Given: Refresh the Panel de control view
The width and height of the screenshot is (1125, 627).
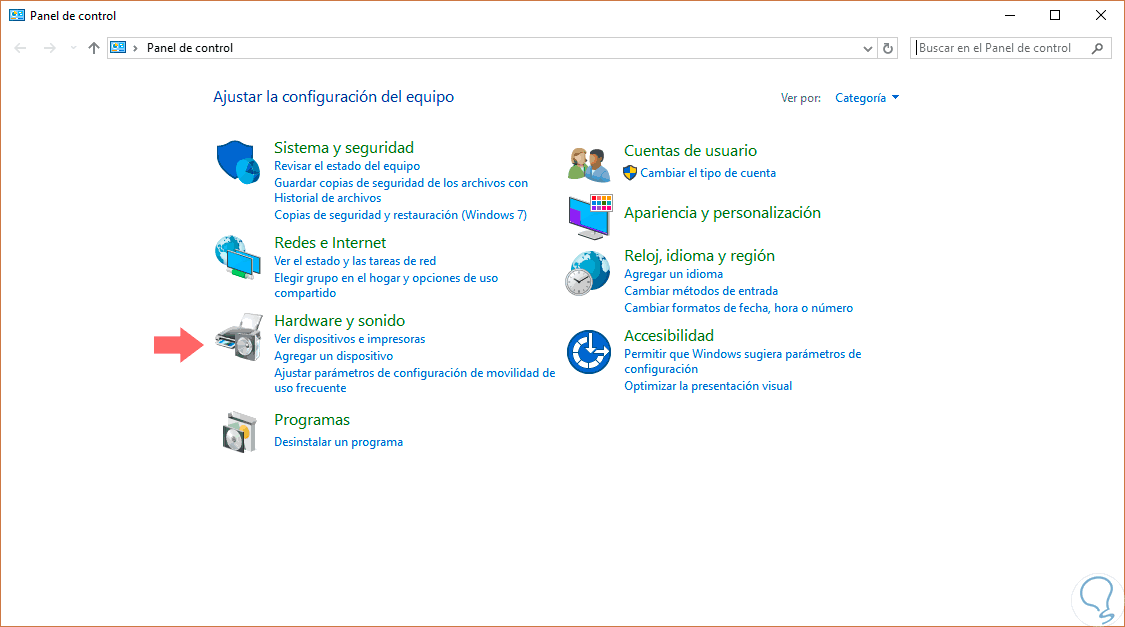Looking at the screenshot, I should (x=888, y=48).
